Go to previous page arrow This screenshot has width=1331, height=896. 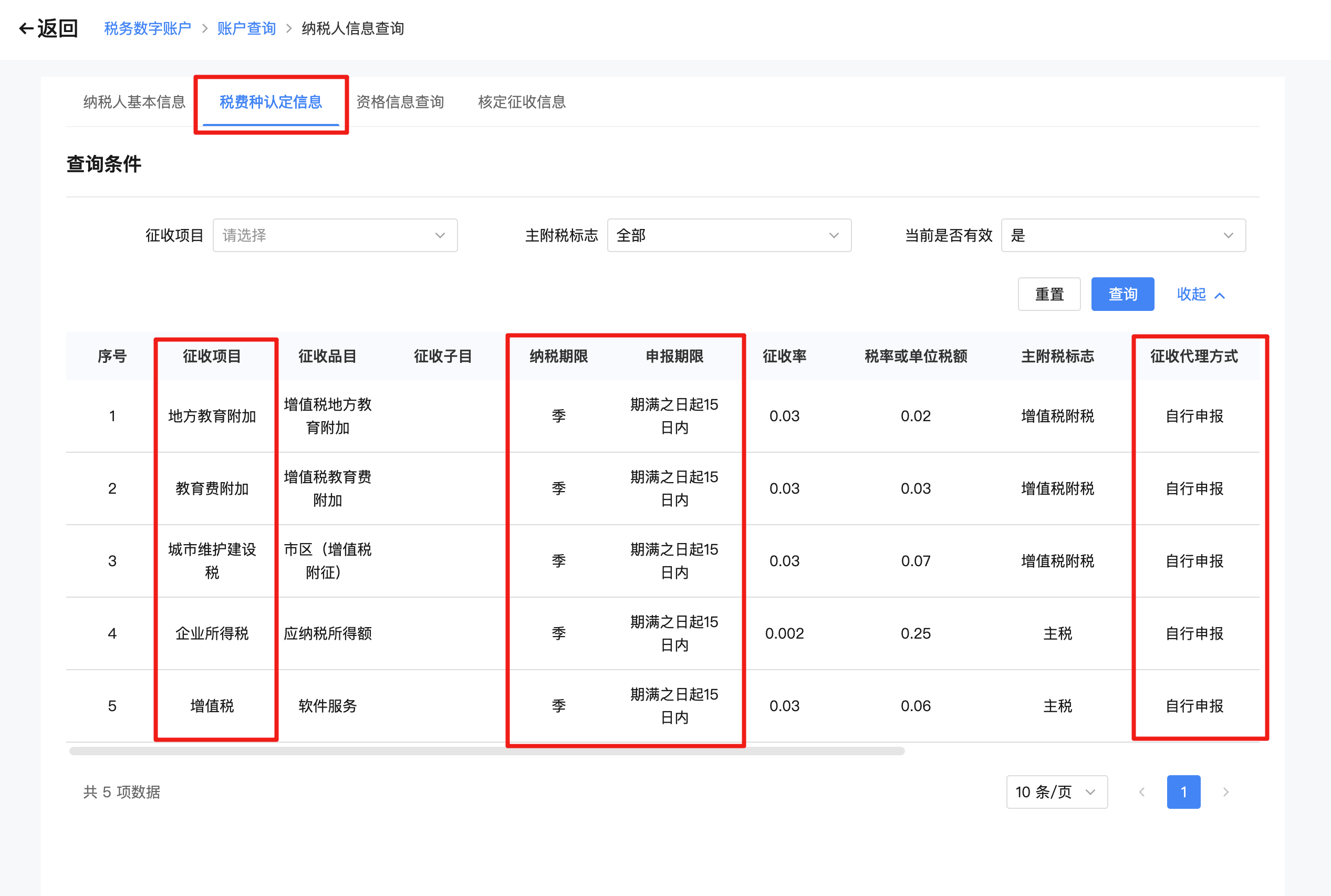pos(1142,791)
